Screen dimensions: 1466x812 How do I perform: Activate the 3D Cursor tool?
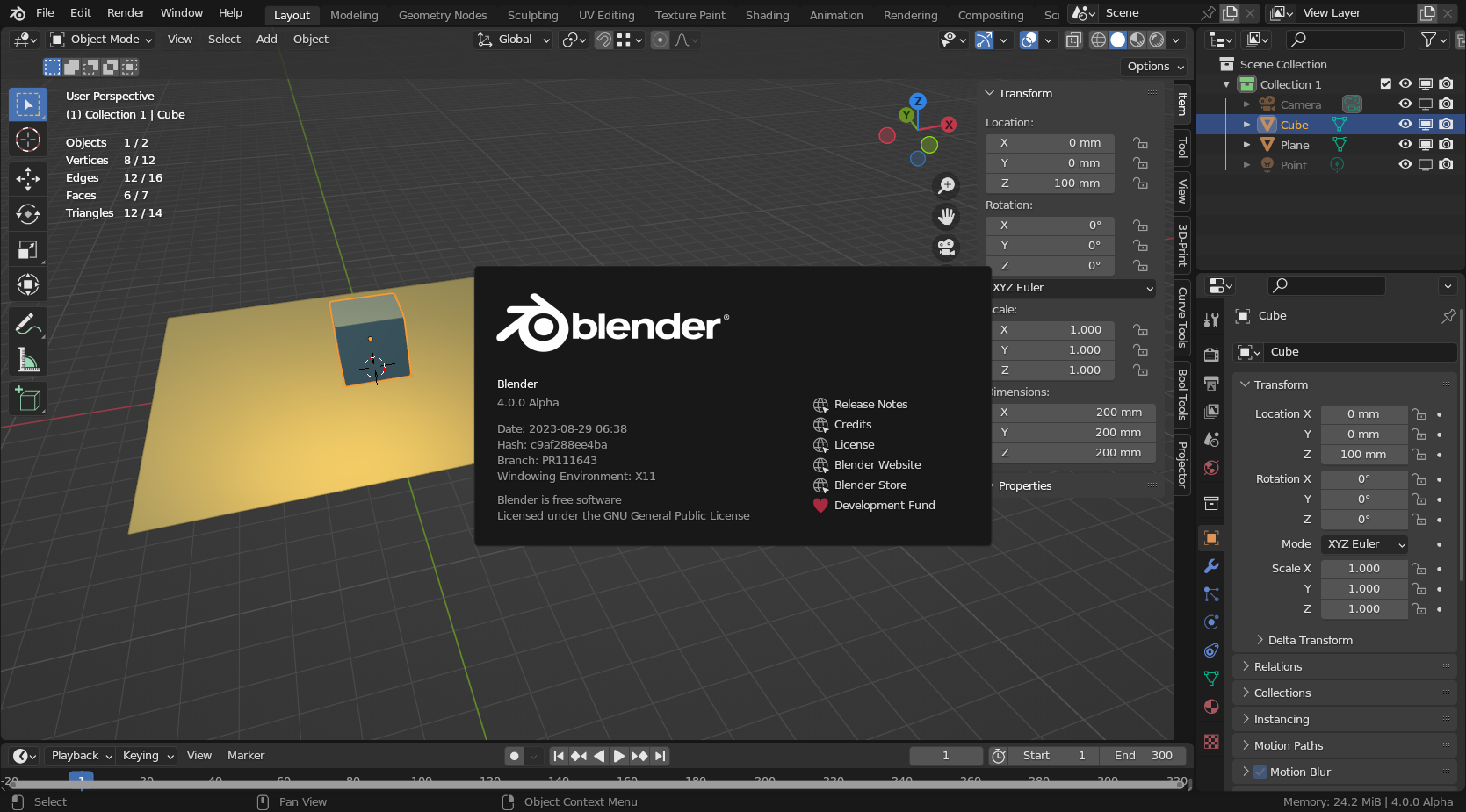point(28,140)
